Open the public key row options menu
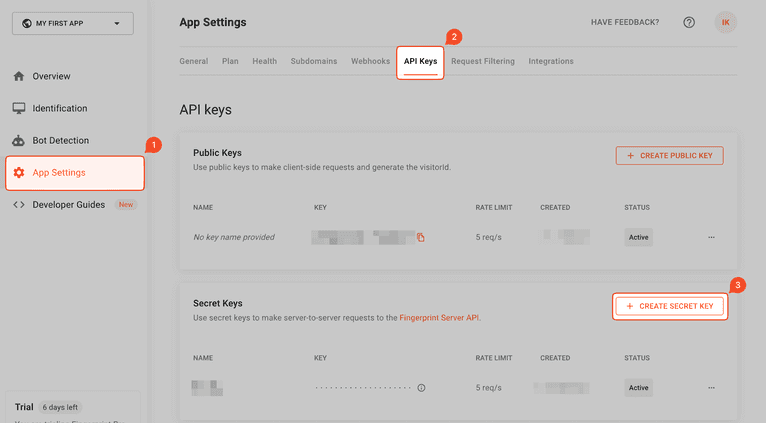 click(711, 238)
